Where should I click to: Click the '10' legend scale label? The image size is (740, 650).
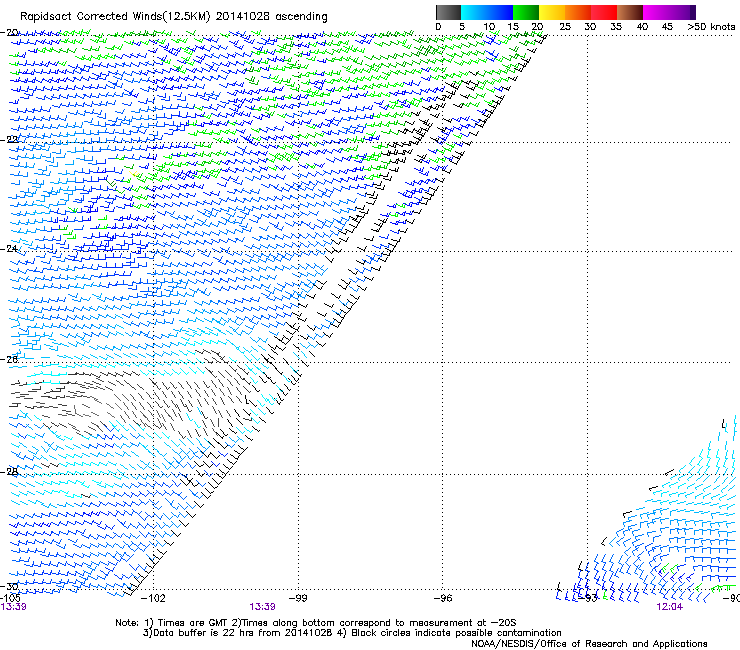coord(489,27)
